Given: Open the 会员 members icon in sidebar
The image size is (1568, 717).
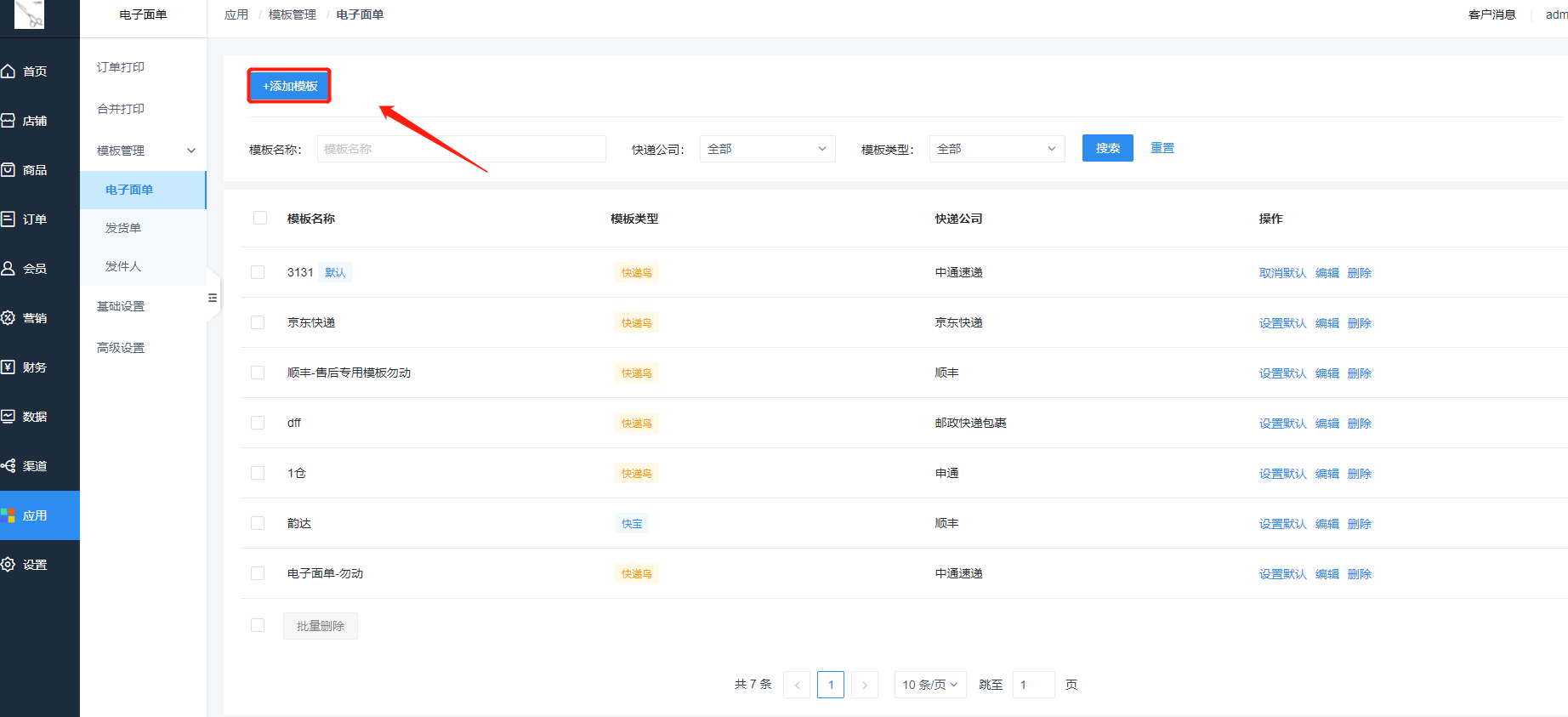Looking at the screenshot, I should point(9,269).
